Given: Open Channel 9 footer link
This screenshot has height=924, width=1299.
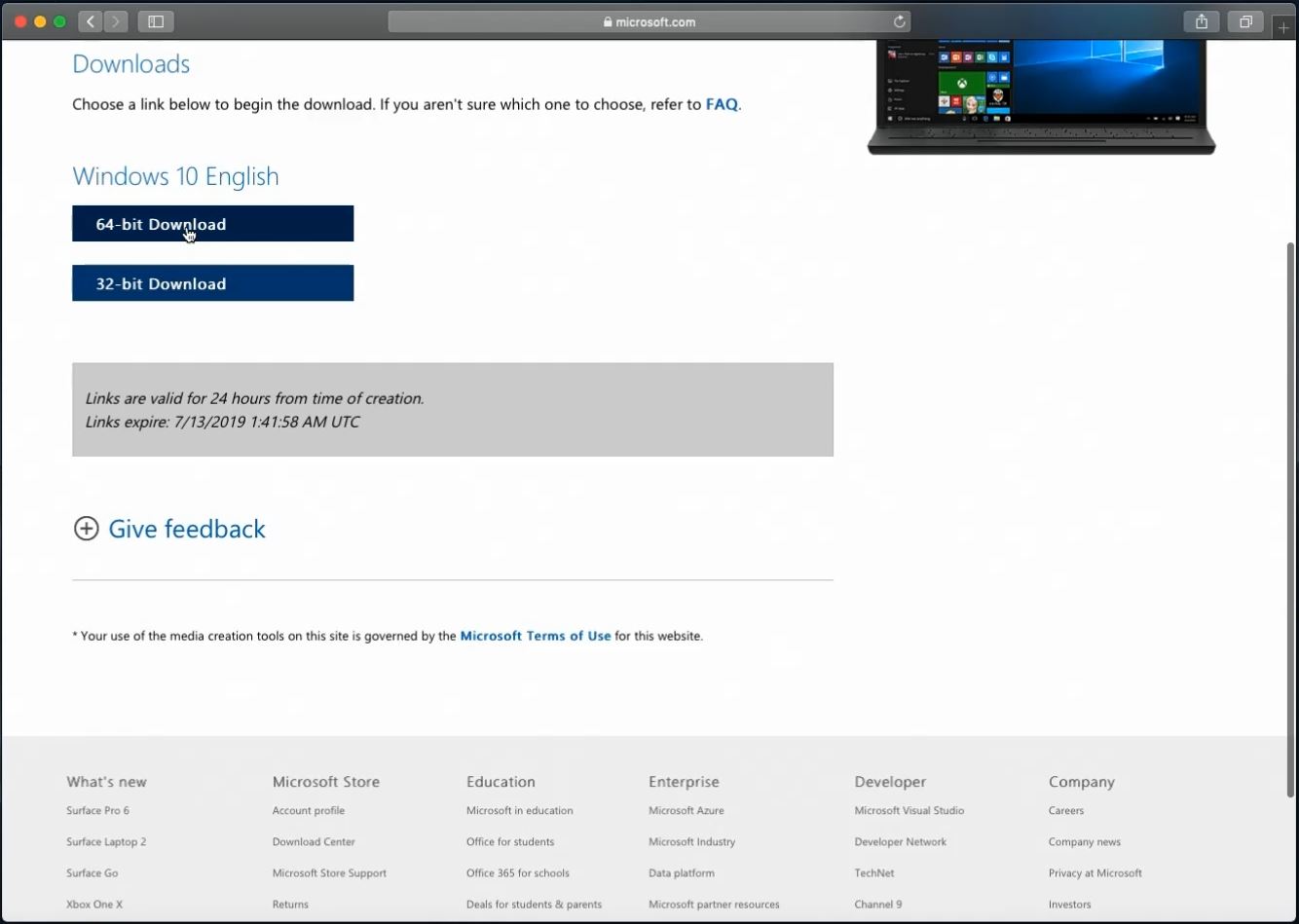Looking at the screenshot, I should 878,904.
